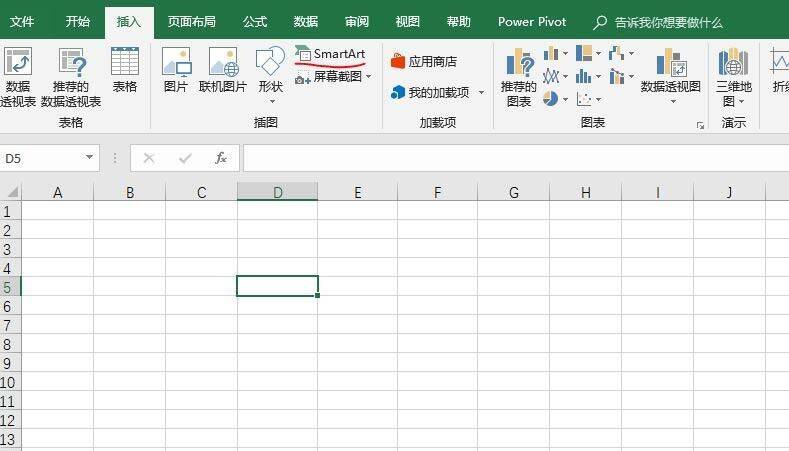
Task: Open My Add-ins (我的加载项)
Action: (431, 92)
